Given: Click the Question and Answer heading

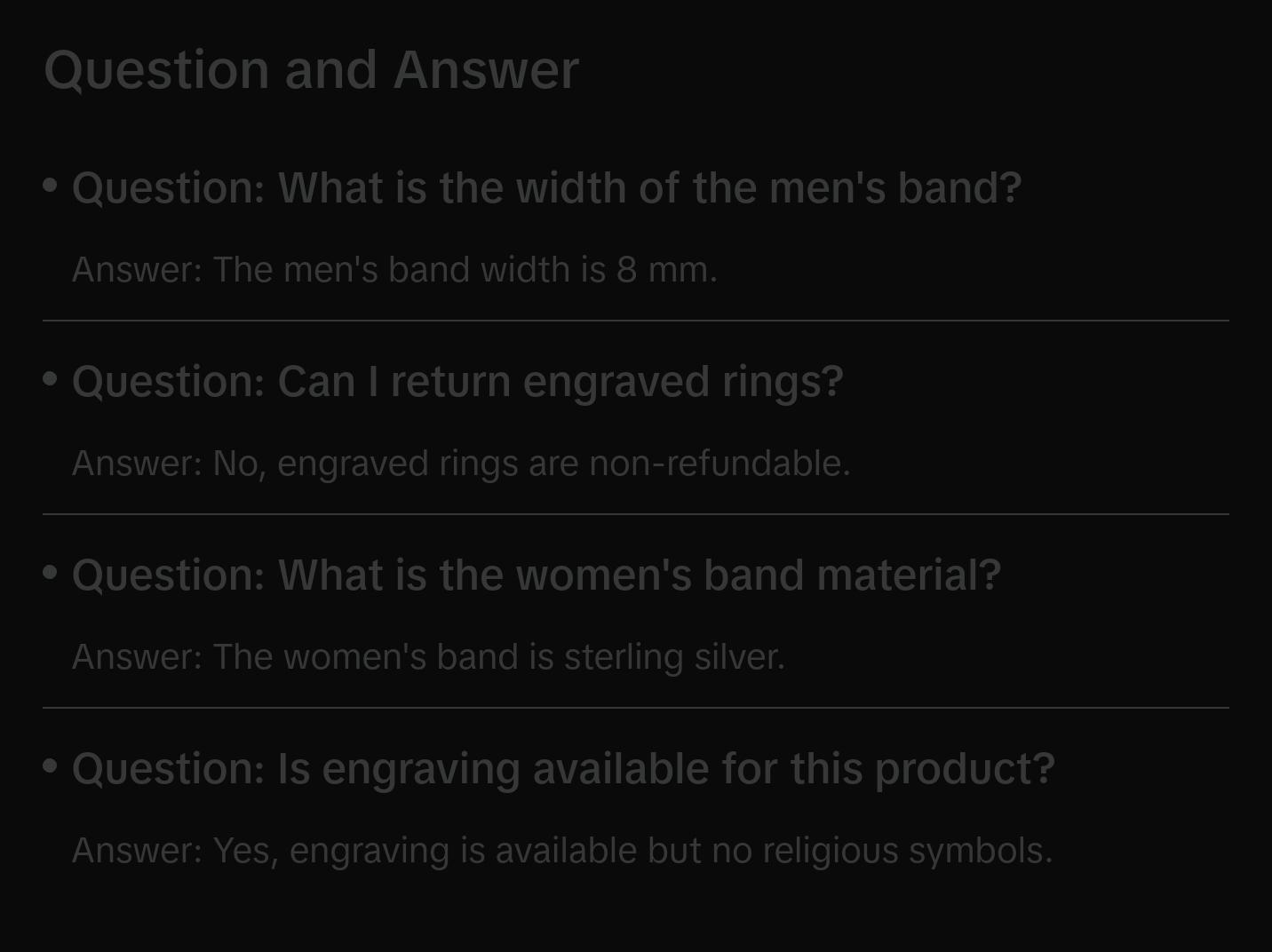Looking at the screenshot, I should click(x=311, y=70).
